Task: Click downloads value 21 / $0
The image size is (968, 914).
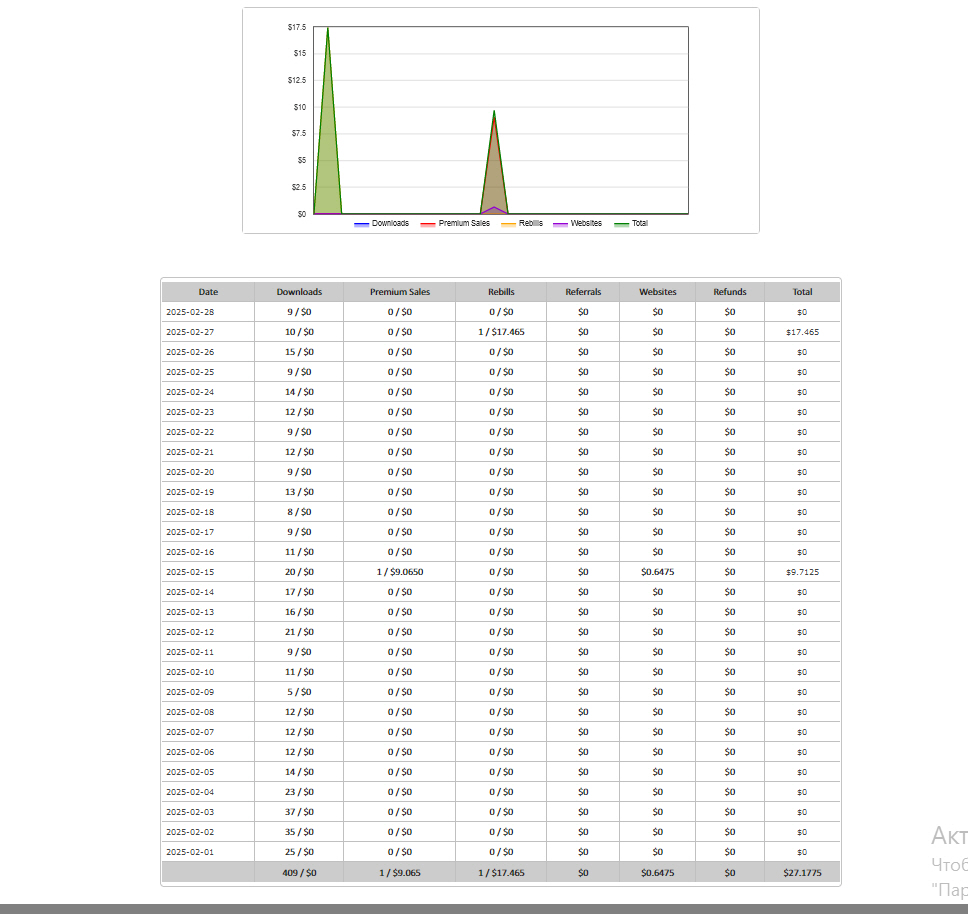Action: pyautogui.click(x=299, y=632)
